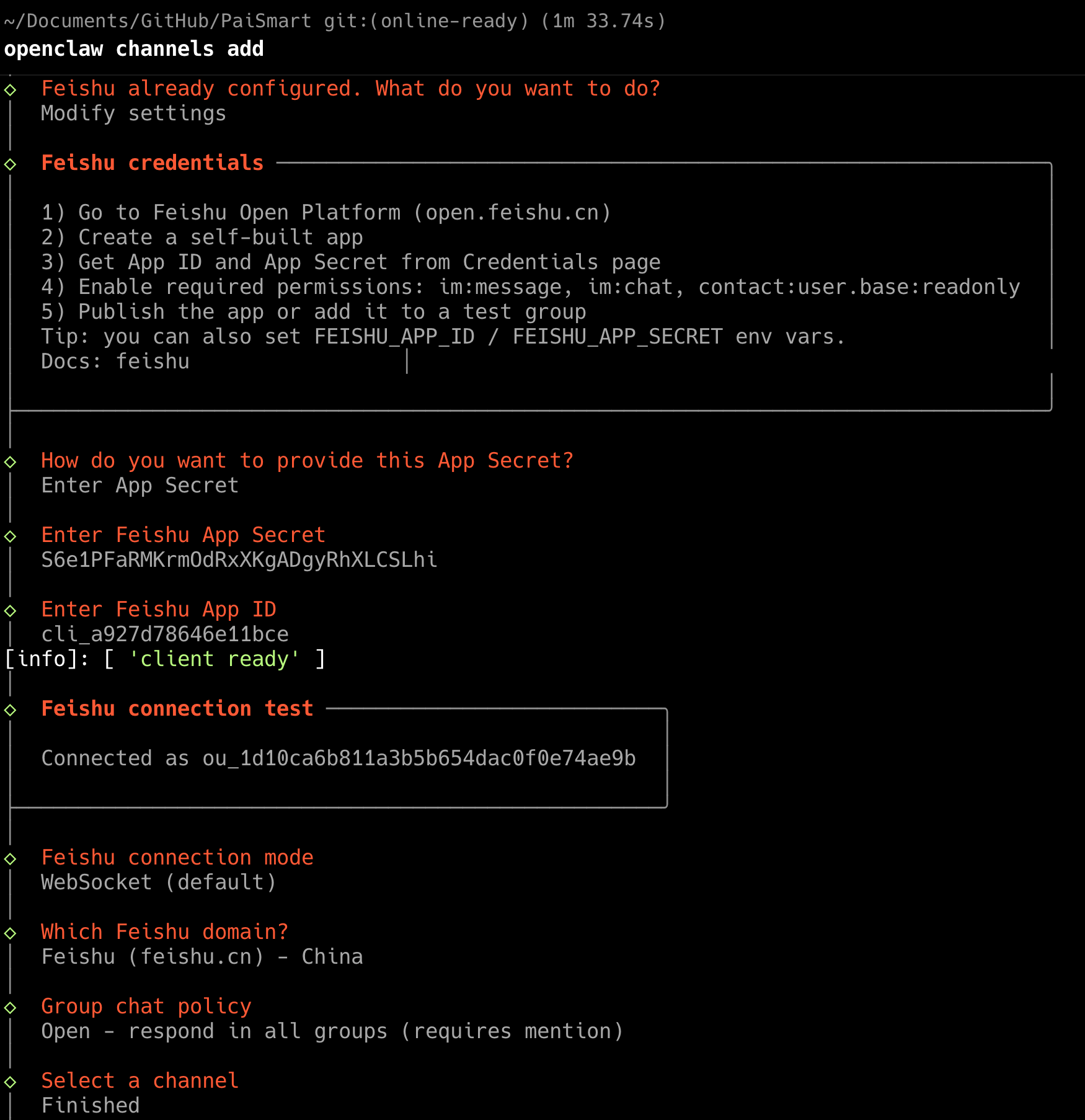Viewport: 1085px width, 1120px height.
Task: Click the diamond beside Enter Feishu App ID
Action: click(10, 611)
